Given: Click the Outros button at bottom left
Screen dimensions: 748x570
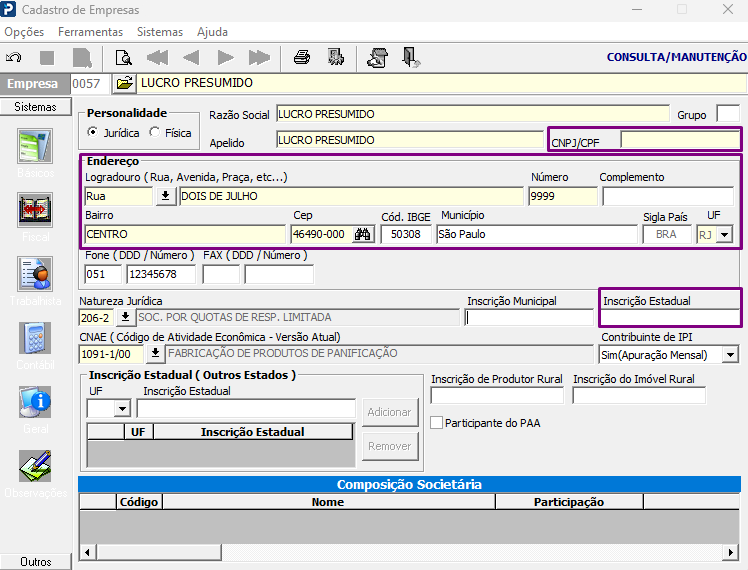Looking at the screenshot, I should tap(36, 561).
